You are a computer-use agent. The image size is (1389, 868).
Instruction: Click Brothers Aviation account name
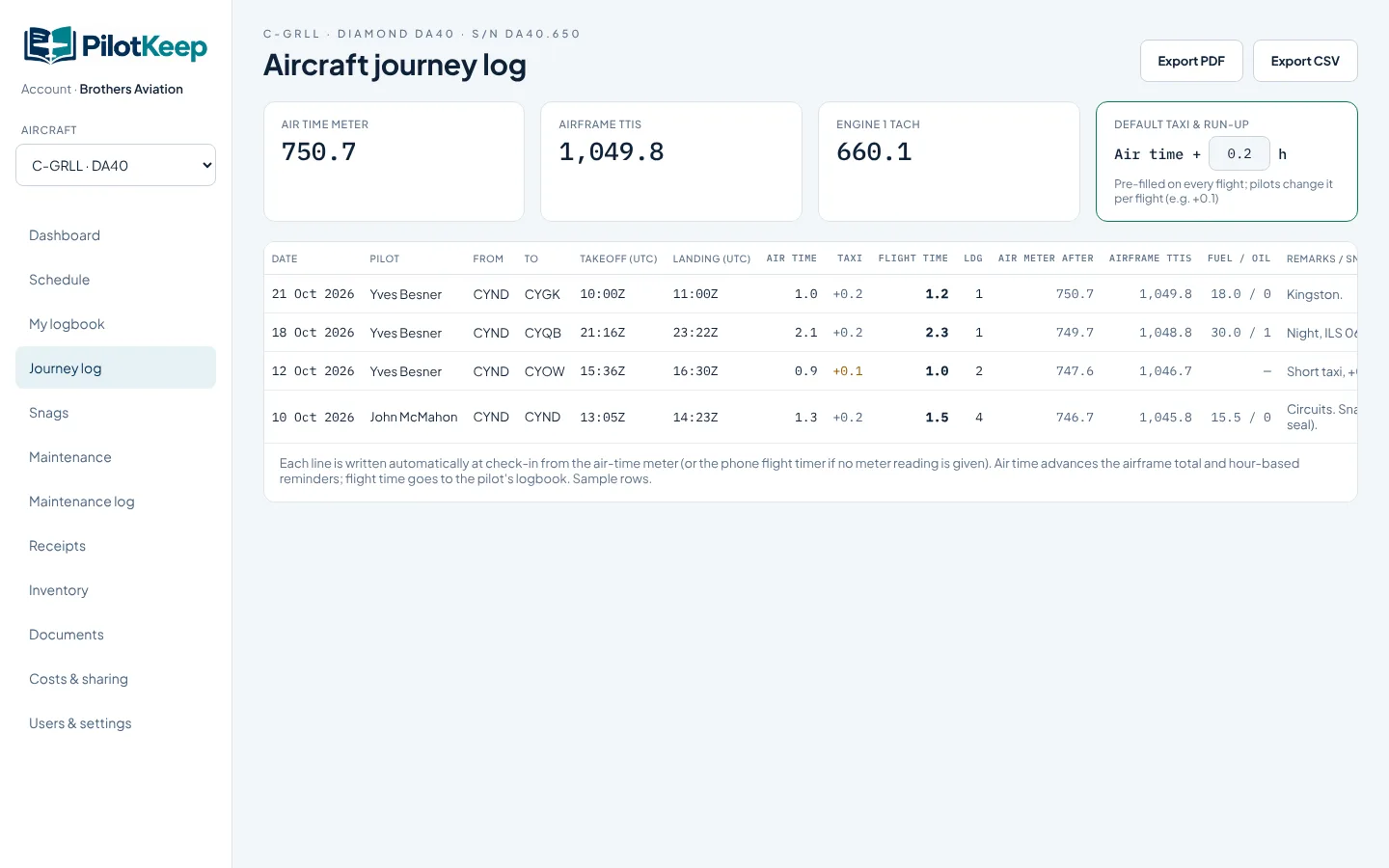pos(131,89)
